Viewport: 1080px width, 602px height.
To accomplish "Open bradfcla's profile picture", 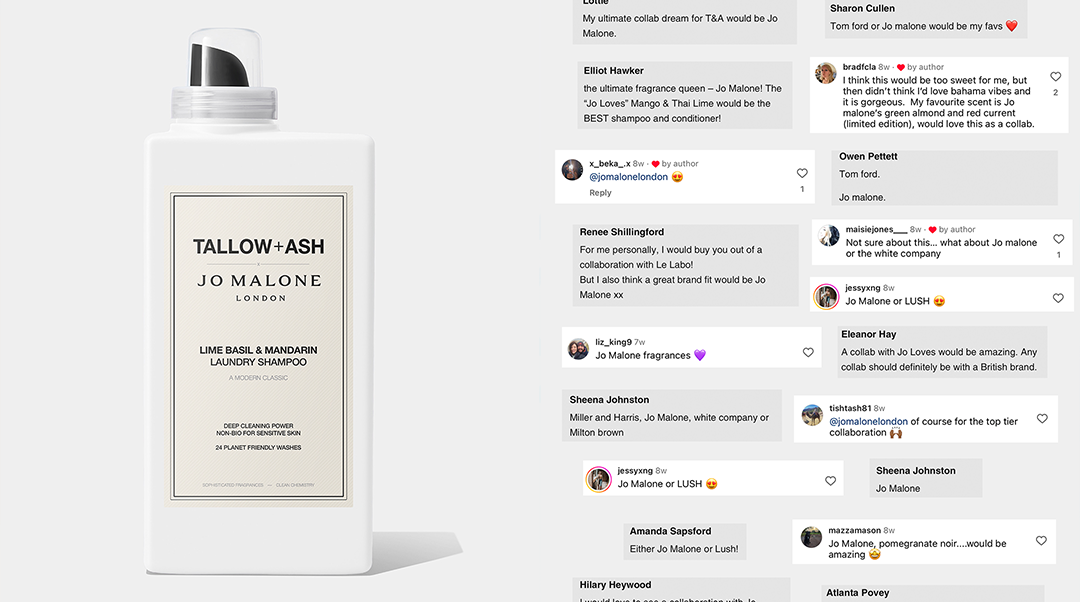I will coord(826,73).
